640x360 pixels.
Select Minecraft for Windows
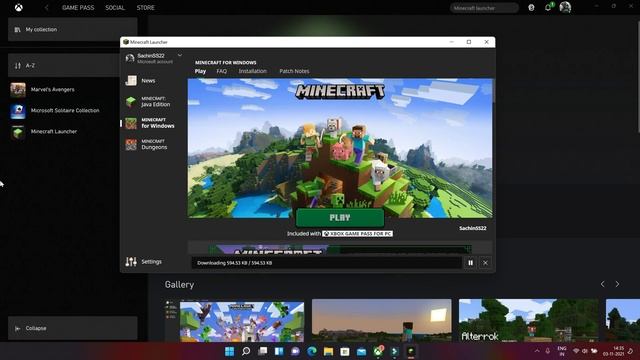tap(150, 123)
